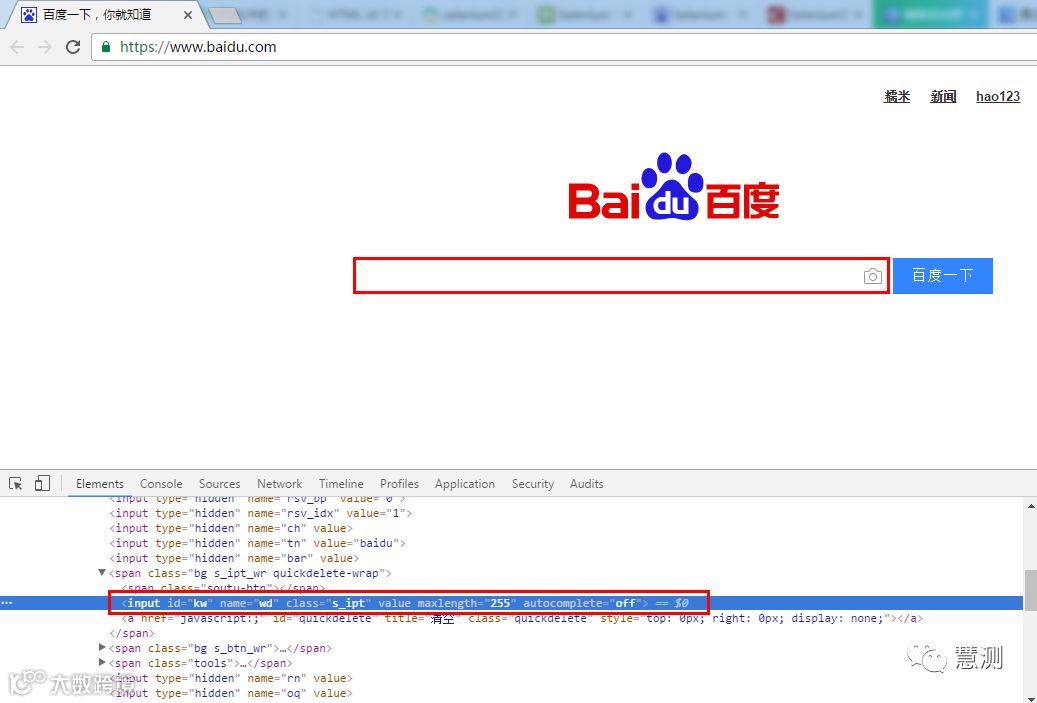Select the hidden input name="tn" row

[257, 543]
